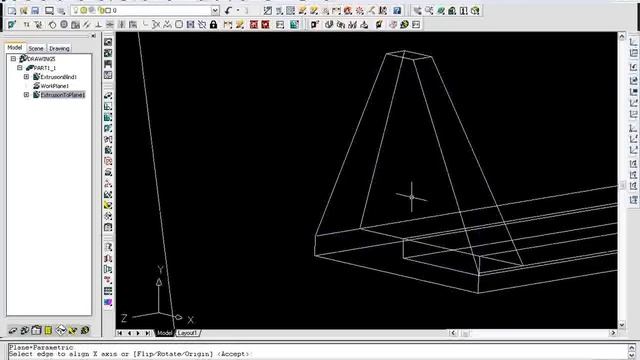Click the diamond-shaped icon in browser bottom toolbar
Image resolution: width=640 pixels, height=360 pixels.
point(60,330)
